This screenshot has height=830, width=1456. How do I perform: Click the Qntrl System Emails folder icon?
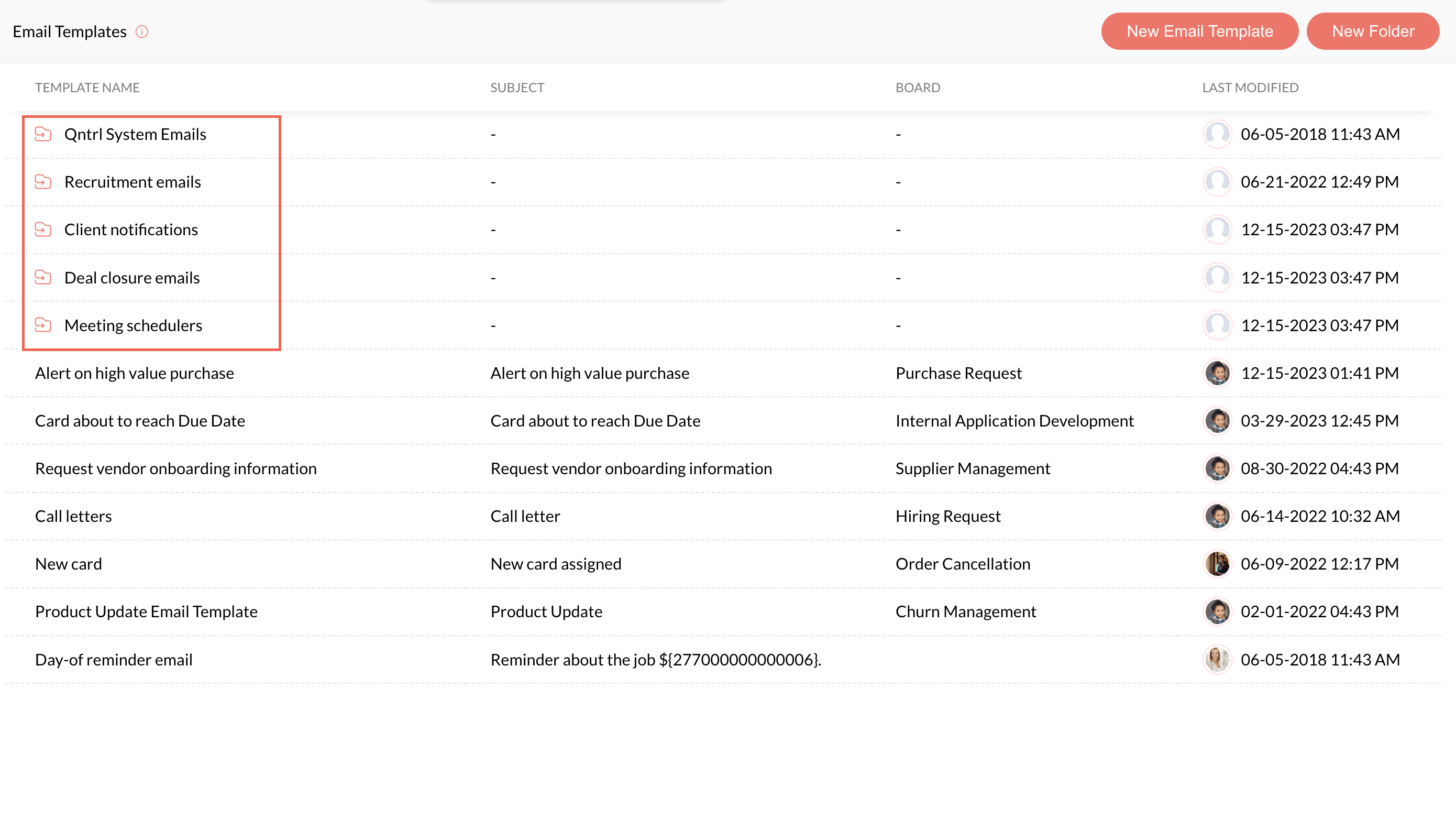click(x=43, y=134)
